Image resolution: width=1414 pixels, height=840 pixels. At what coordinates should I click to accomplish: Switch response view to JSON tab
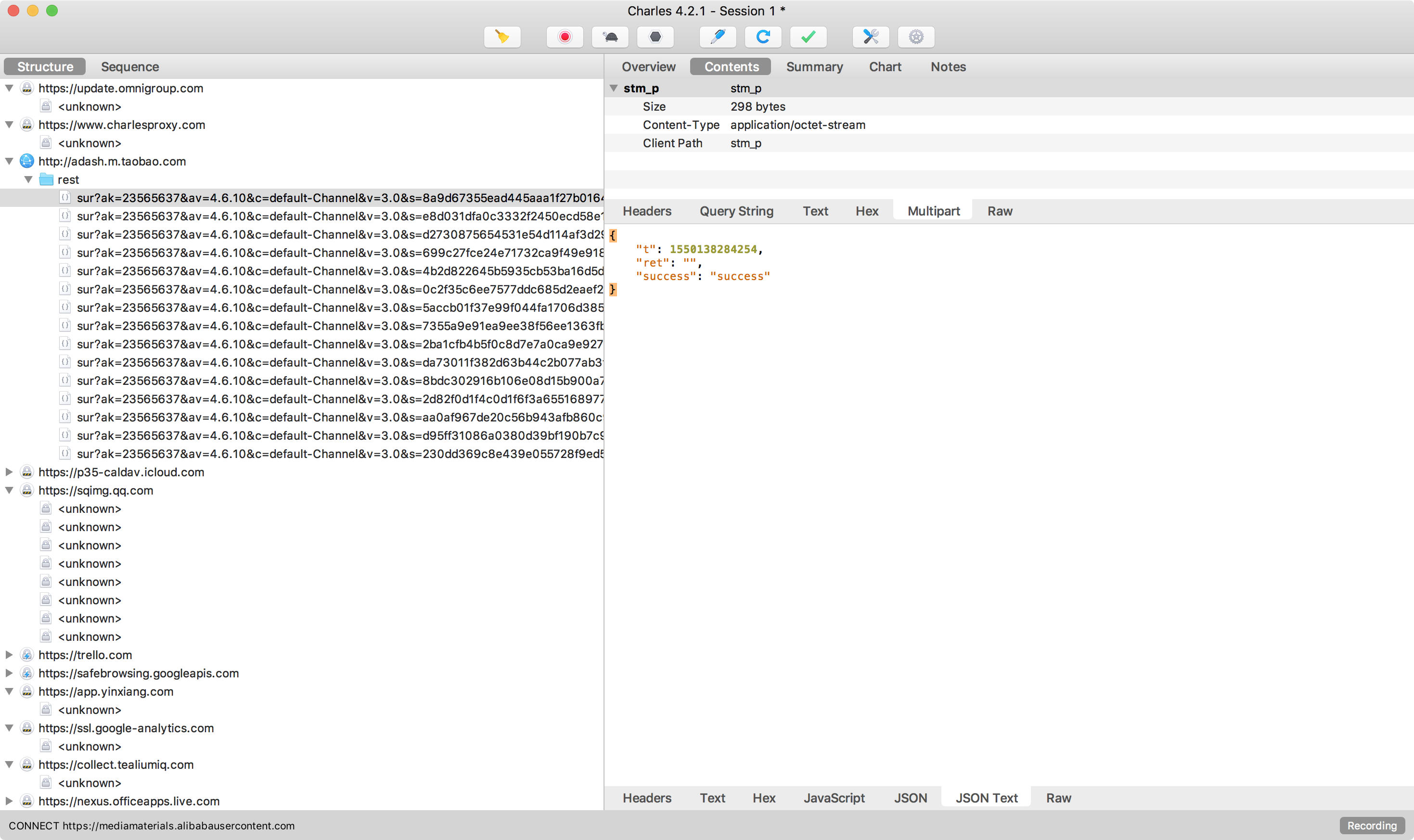[x=910, y=798]
